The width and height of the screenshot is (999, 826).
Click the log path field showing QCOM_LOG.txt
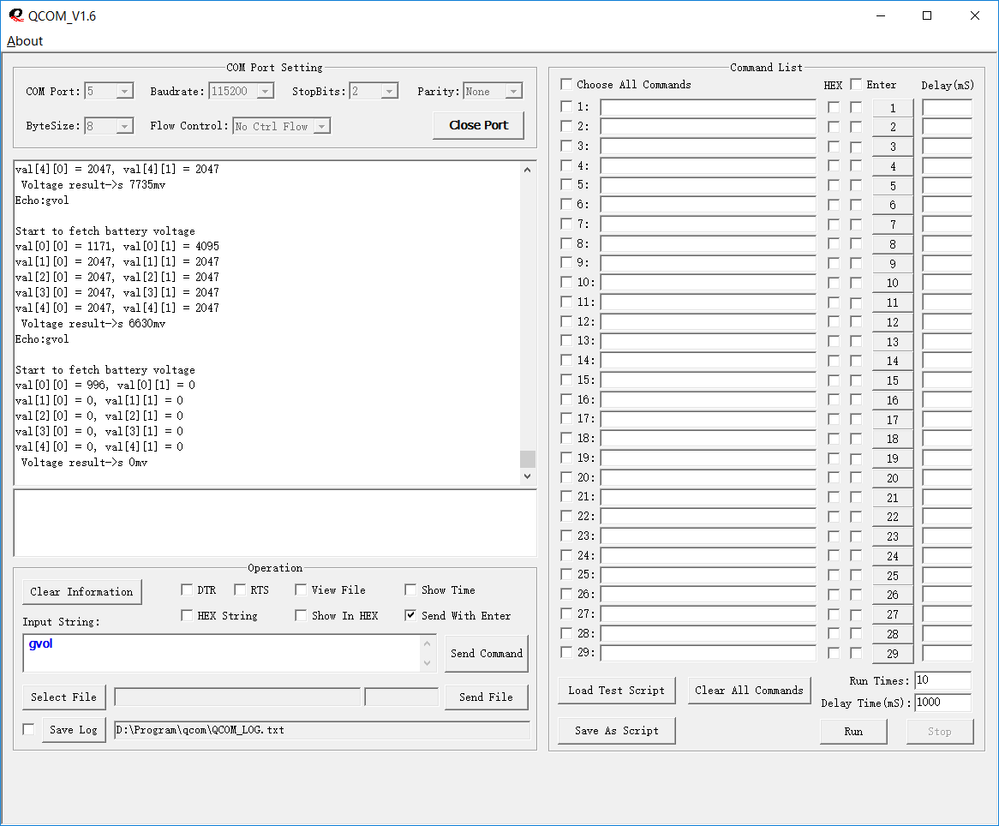tap(322, 730)
